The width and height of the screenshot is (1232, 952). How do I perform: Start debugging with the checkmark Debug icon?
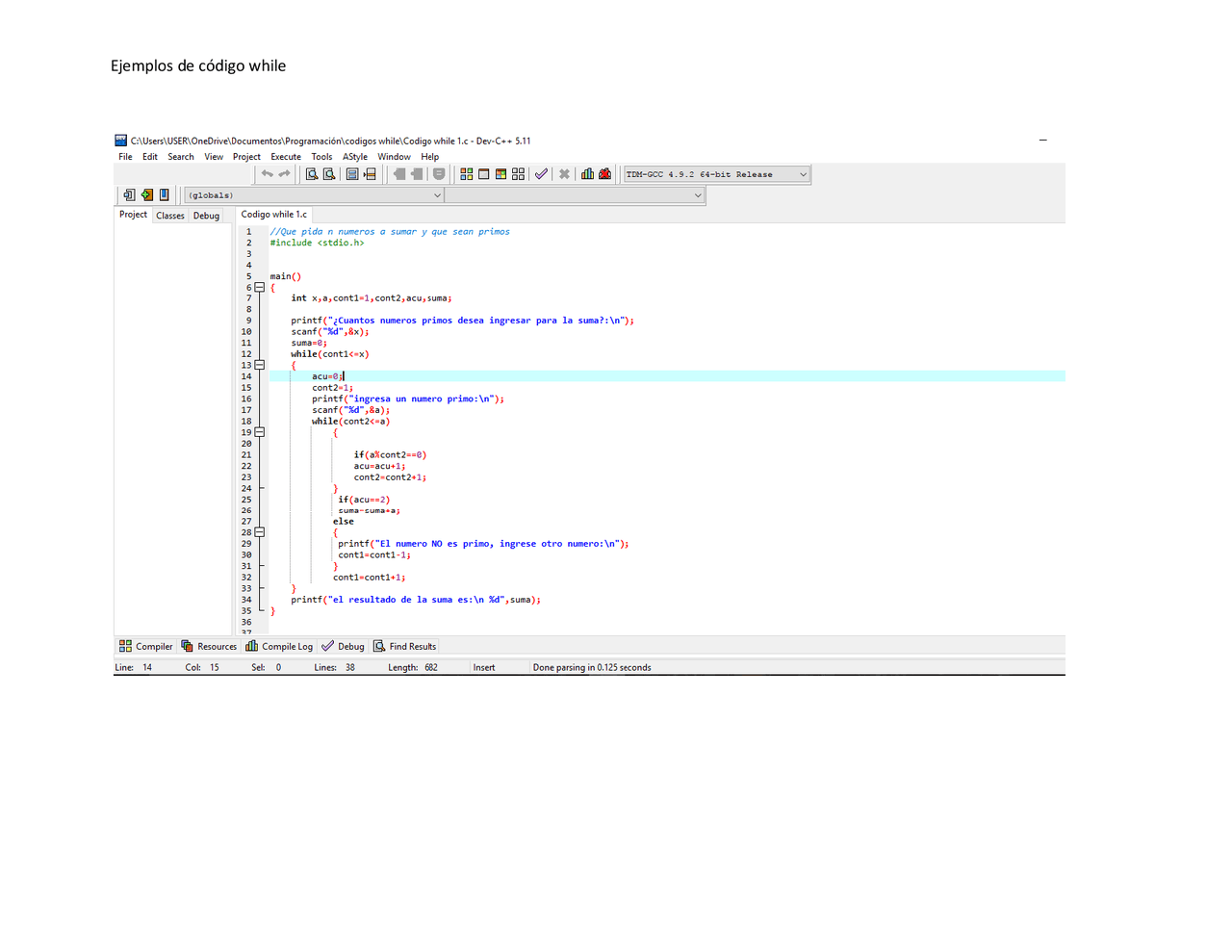[541, 174]
